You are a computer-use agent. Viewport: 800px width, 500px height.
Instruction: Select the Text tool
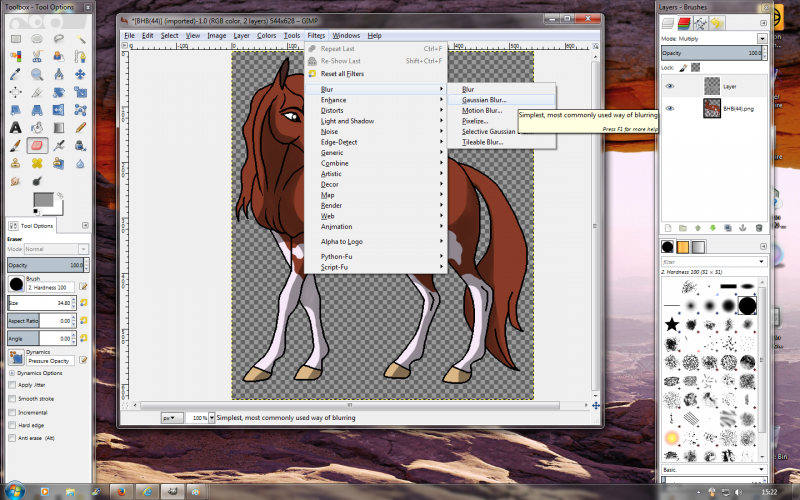coord(15,128)
